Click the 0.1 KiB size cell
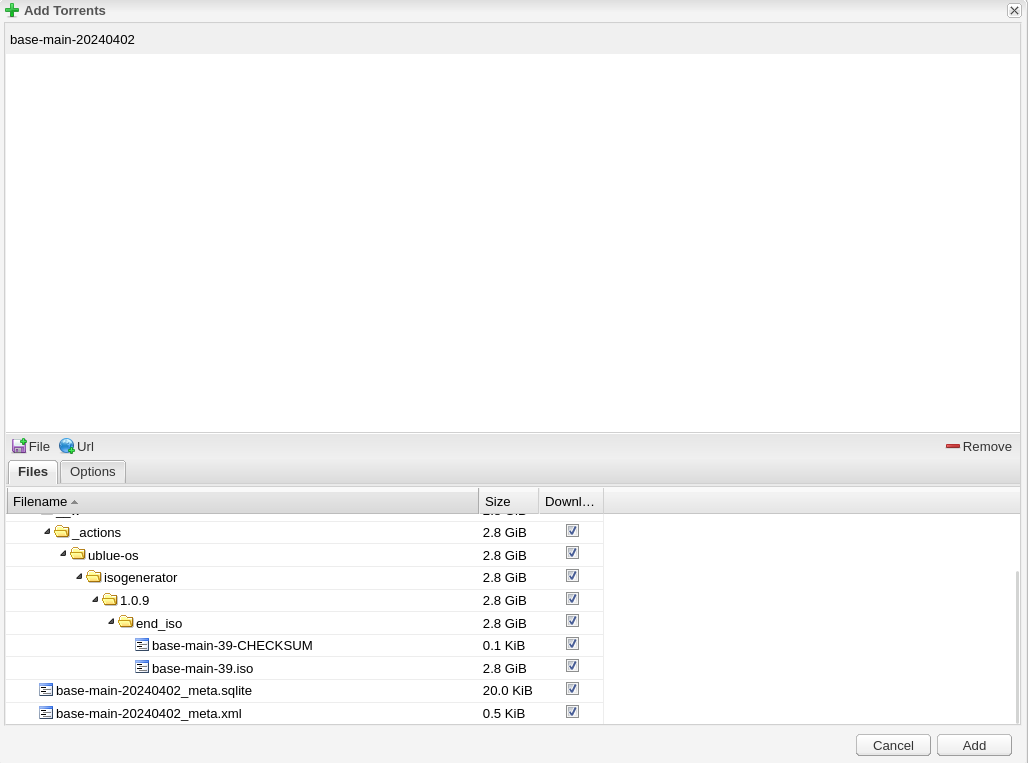Viewport: 1028px width, 763px height. 504,646
